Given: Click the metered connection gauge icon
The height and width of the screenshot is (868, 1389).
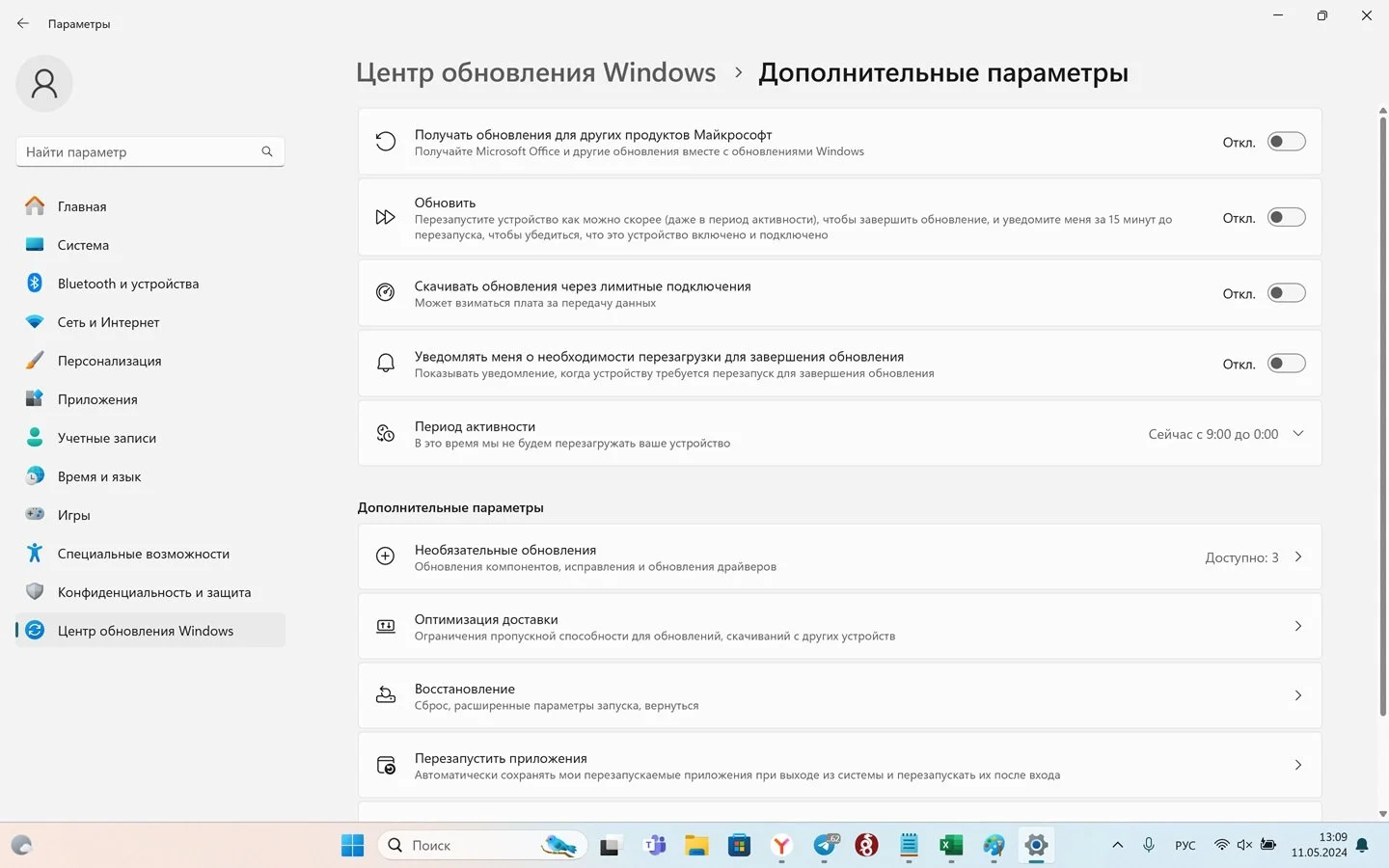Looking at the screenshot, I should tap(385, 293).
